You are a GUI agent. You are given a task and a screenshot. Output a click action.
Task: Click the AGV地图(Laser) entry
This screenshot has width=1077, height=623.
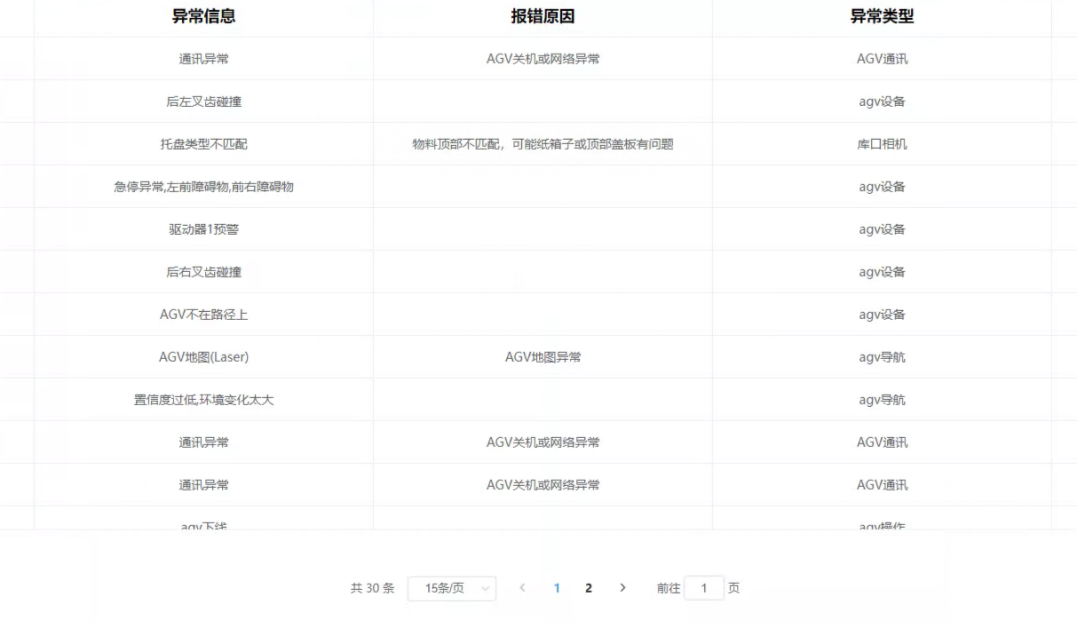[x=204, y=357]
